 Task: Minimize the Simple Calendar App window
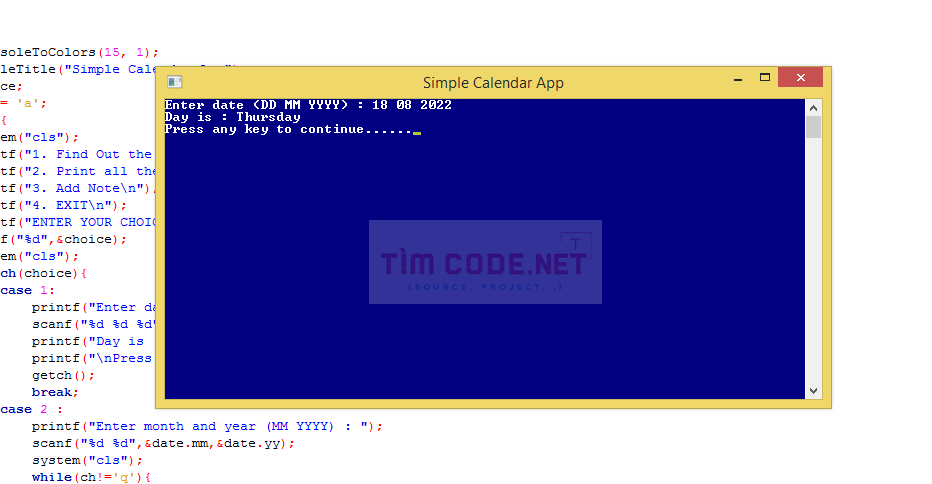(x=738, y=78)
